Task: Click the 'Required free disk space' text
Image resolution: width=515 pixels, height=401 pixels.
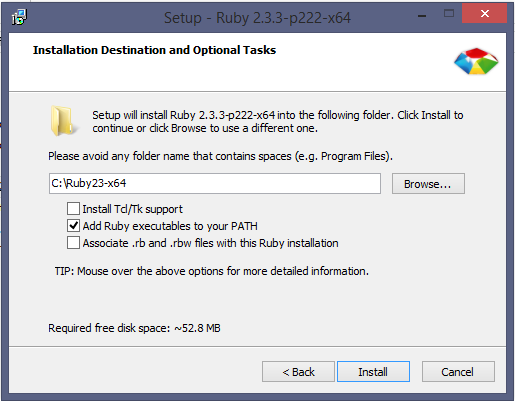Action: 134,328
